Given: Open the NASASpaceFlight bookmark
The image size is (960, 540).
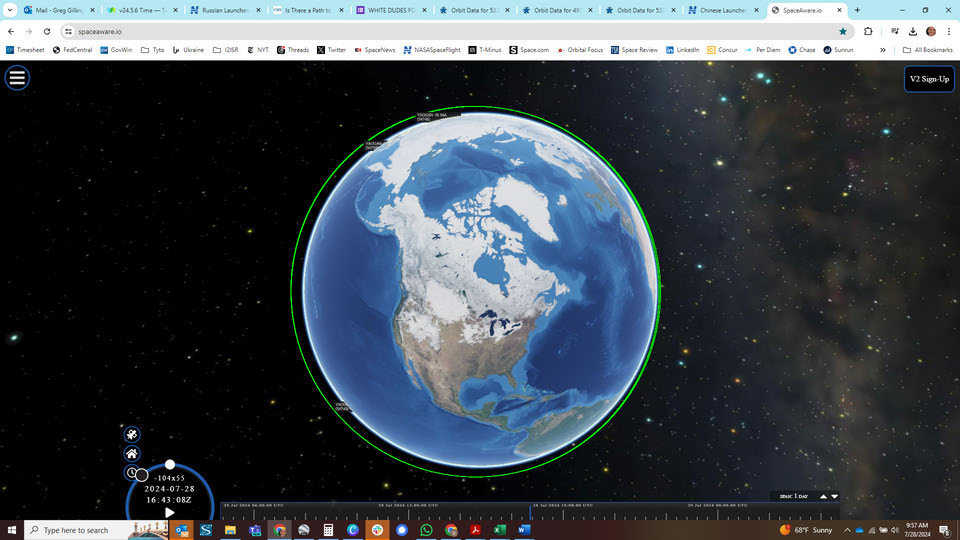Looking at the screenshot, I should [x=432, y=50].
